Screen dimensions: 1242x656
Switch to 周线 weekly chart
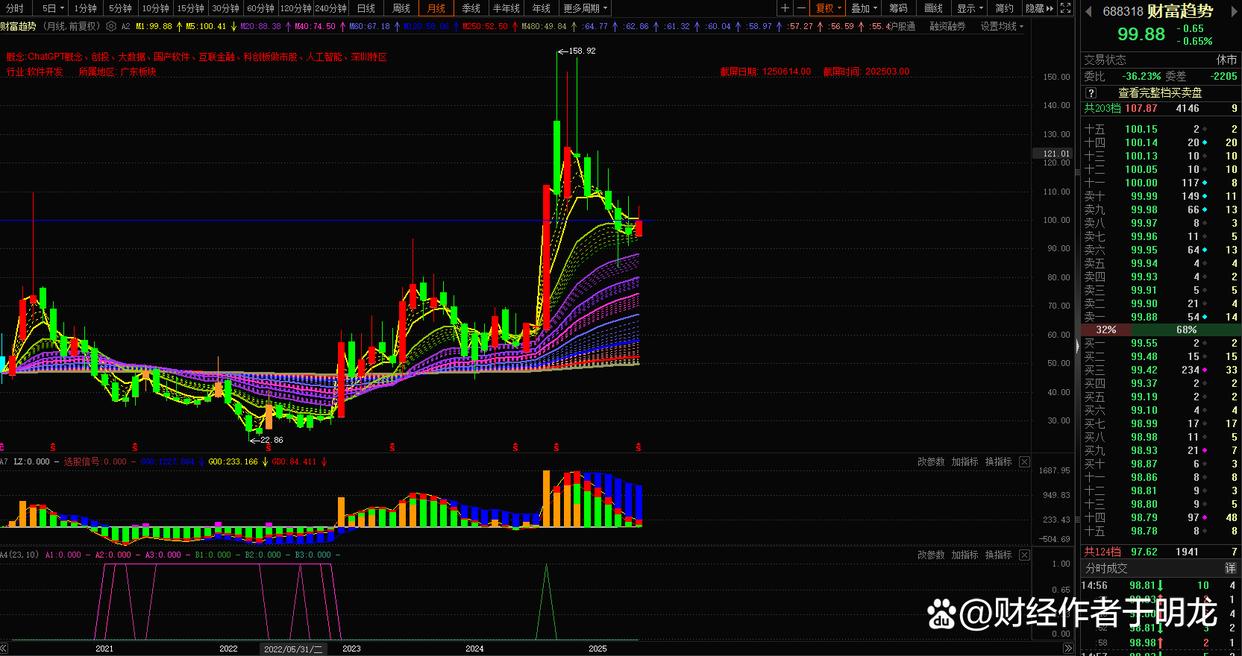pyautogui.click(x=401, y=8)
